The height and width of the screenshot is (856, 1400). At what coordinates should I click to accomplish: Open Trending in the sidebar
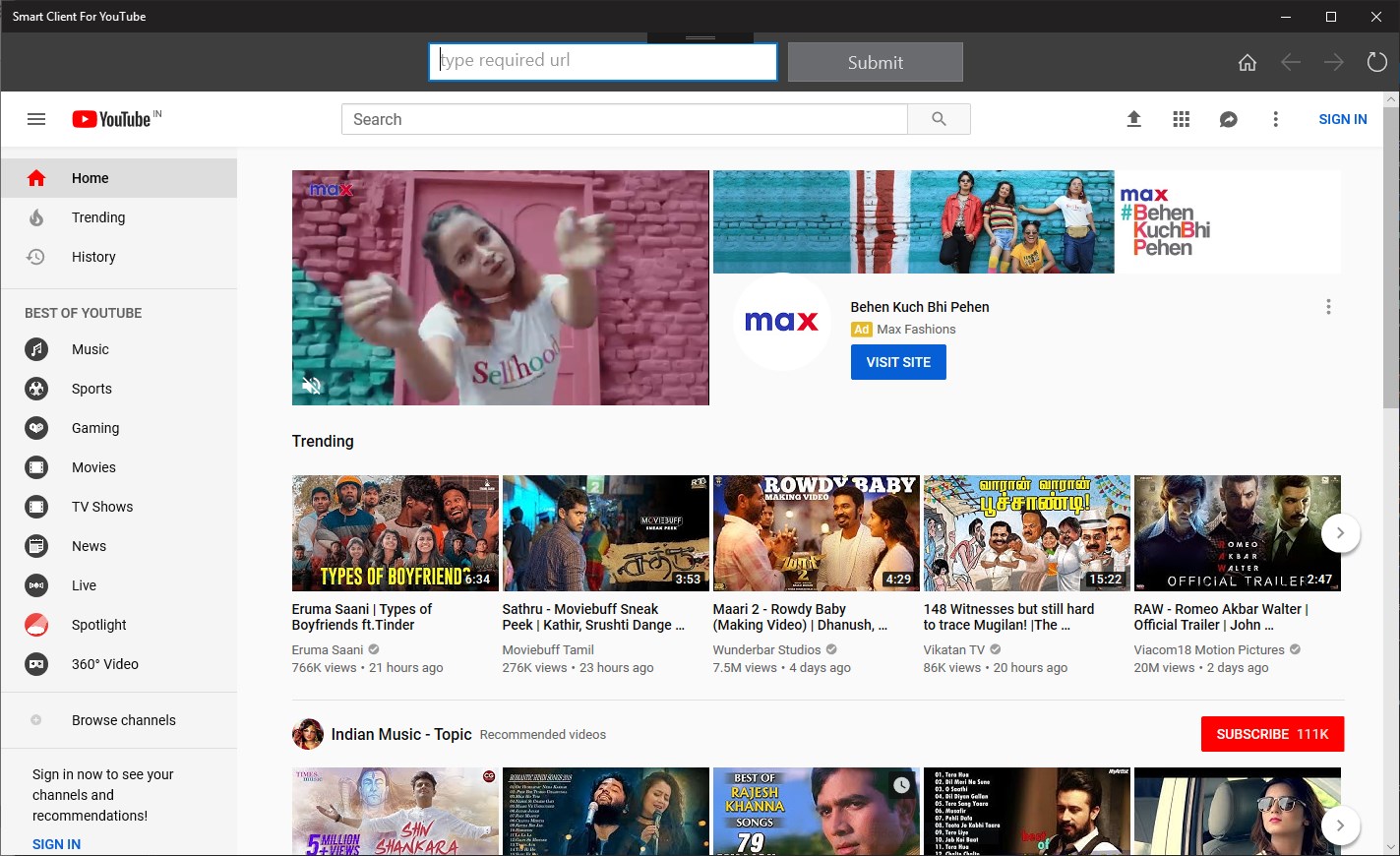[119, 217]
